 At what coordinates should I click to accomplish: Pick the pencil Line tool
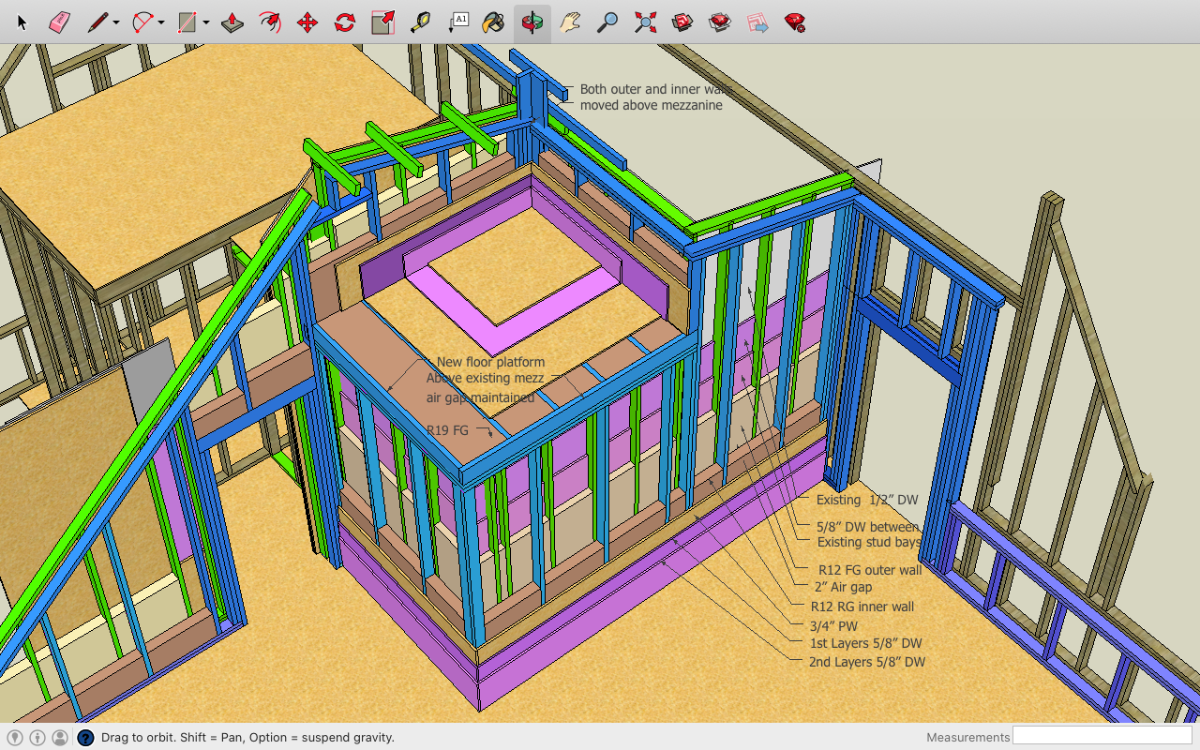pos(97,22)
